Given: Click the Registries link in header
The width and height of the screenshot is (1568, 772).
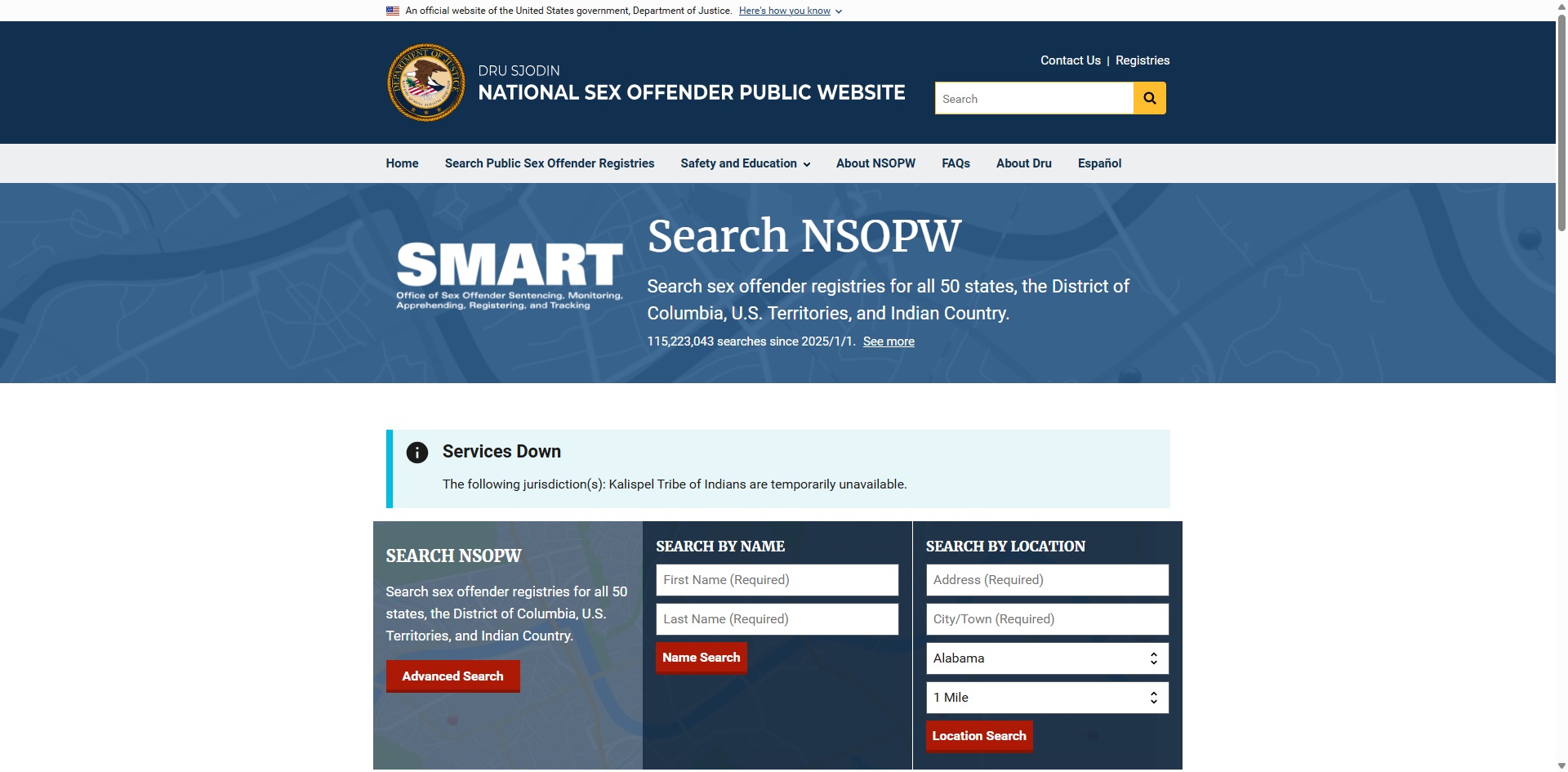Looking at the screenshot, I should pos(1143,60).
